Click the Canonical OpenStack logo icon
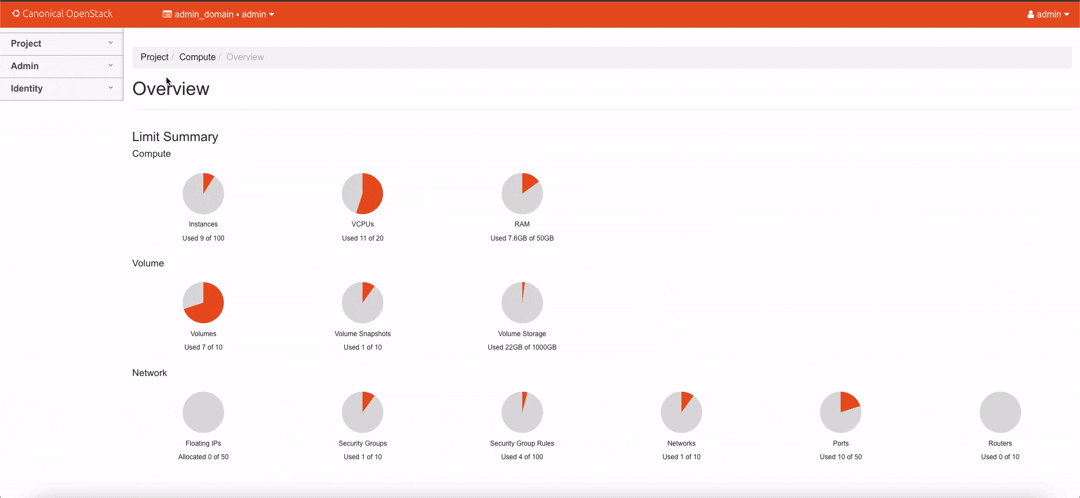The image size is (1080, 498). coord(16,14)
